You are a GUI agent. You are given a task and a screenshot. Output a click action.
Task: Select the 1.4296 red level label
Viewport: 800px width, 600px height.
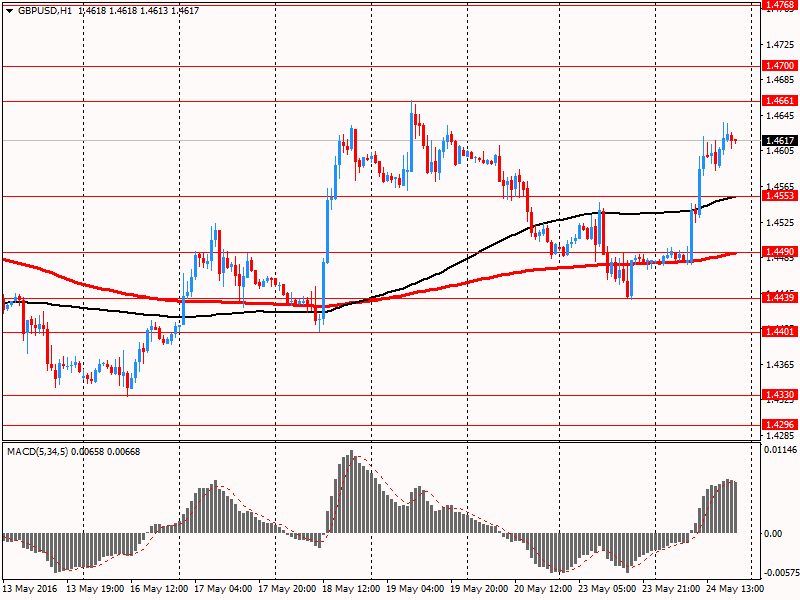780,424
